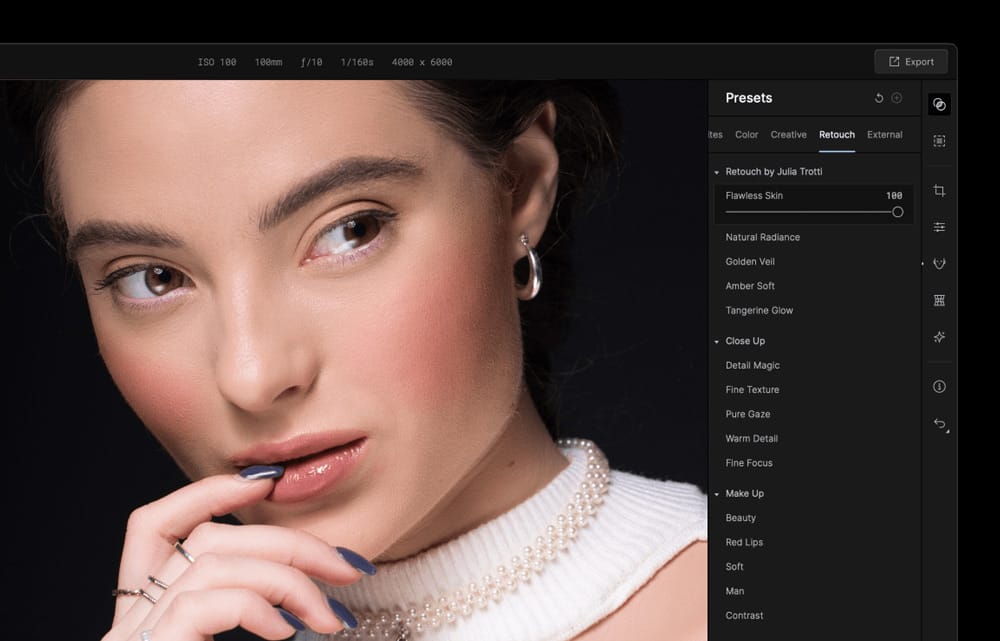Viewport: 1000px width, 641px height.
Task: Pick the Contrast preset
Action: 744,615
